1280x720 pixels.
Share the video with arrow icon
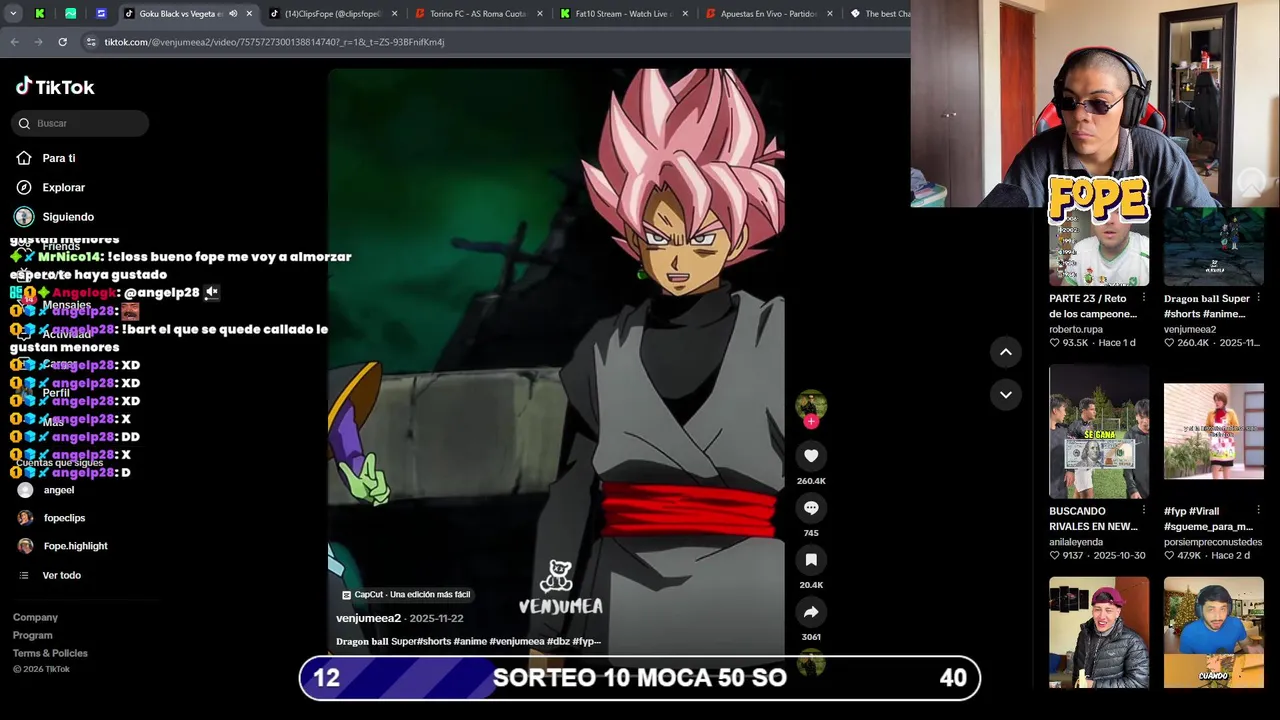[x=811, y=612]
